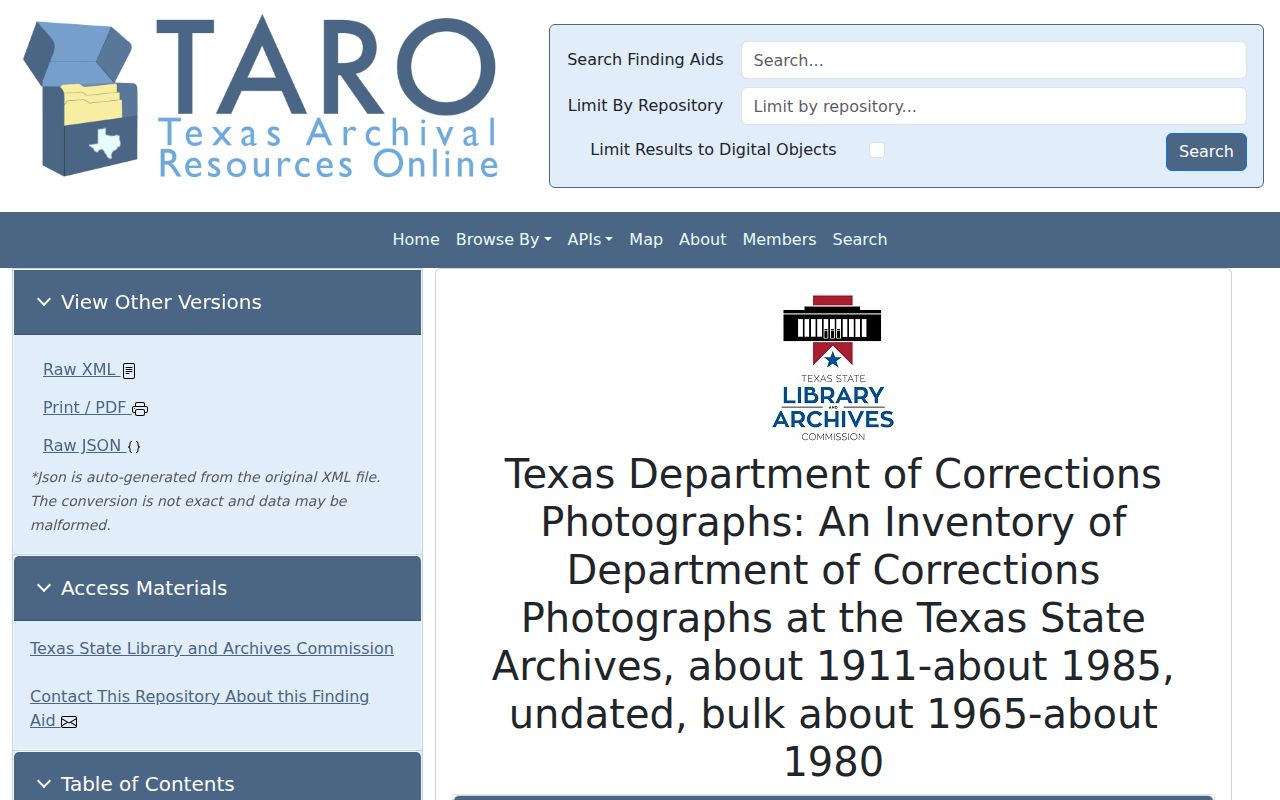Click the Texas State Library and Archives logo

pyautogui.click(x=833, y=368)
